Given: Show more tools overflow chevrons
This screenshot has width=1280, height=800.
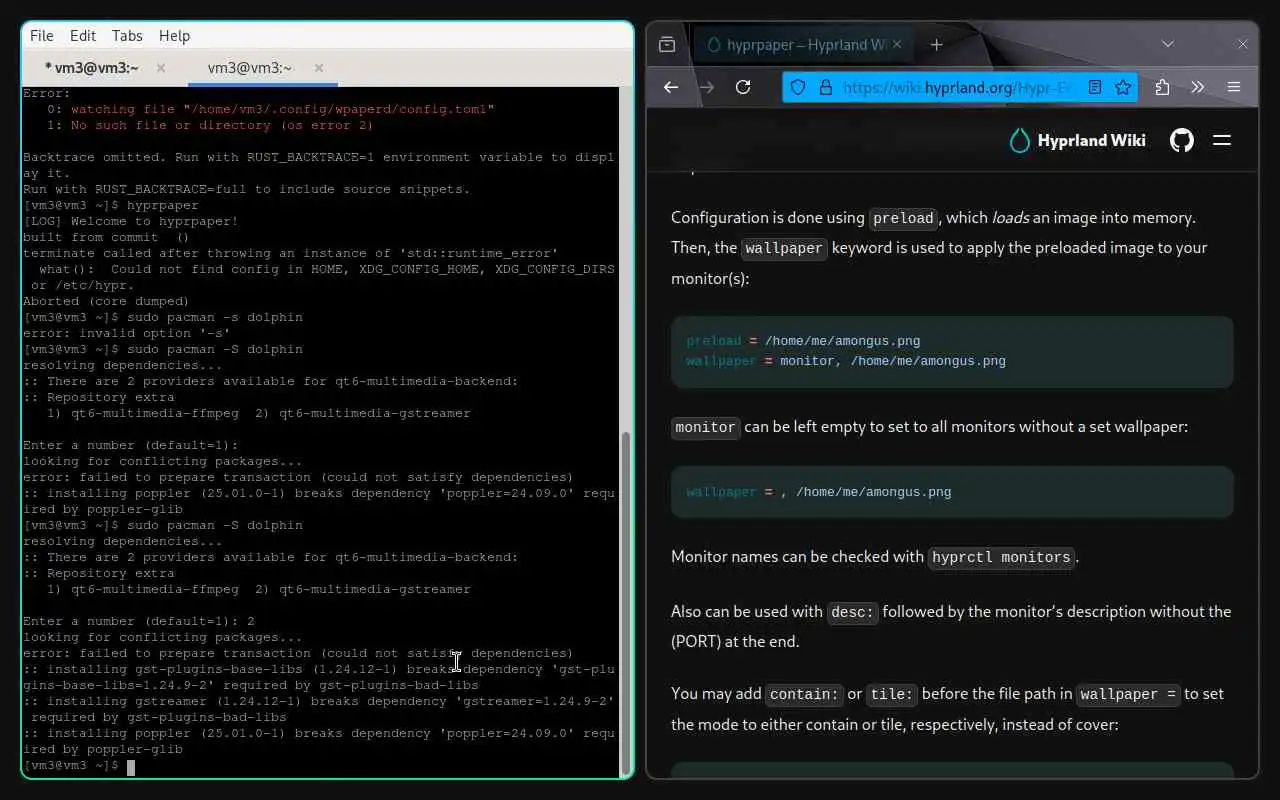Looking at the screenshot, I should (1198, 87).
